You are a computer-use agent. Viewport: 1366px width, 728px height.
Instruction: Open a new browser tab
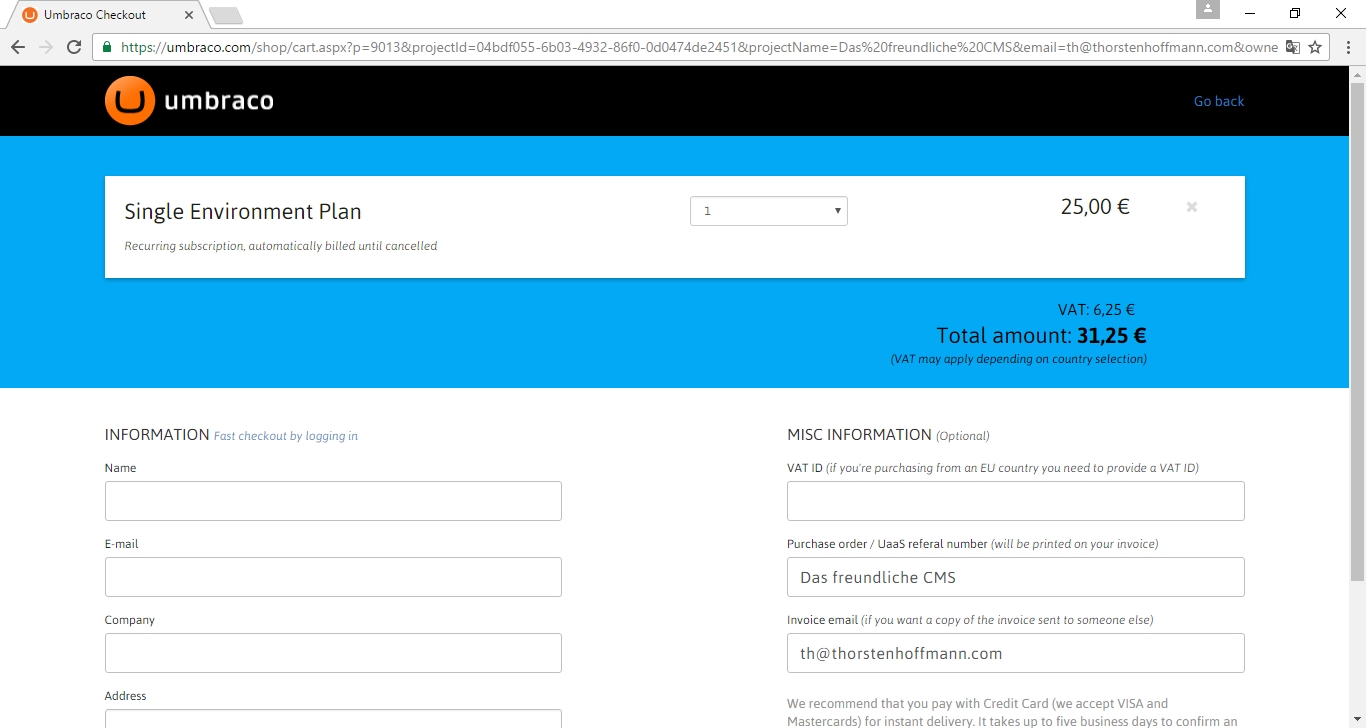[226, 15]
